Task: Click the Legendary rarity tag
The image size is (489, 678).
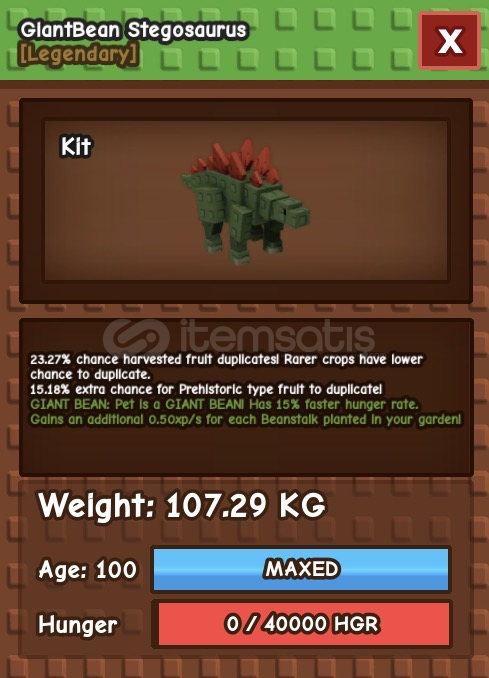Action: 79,55
